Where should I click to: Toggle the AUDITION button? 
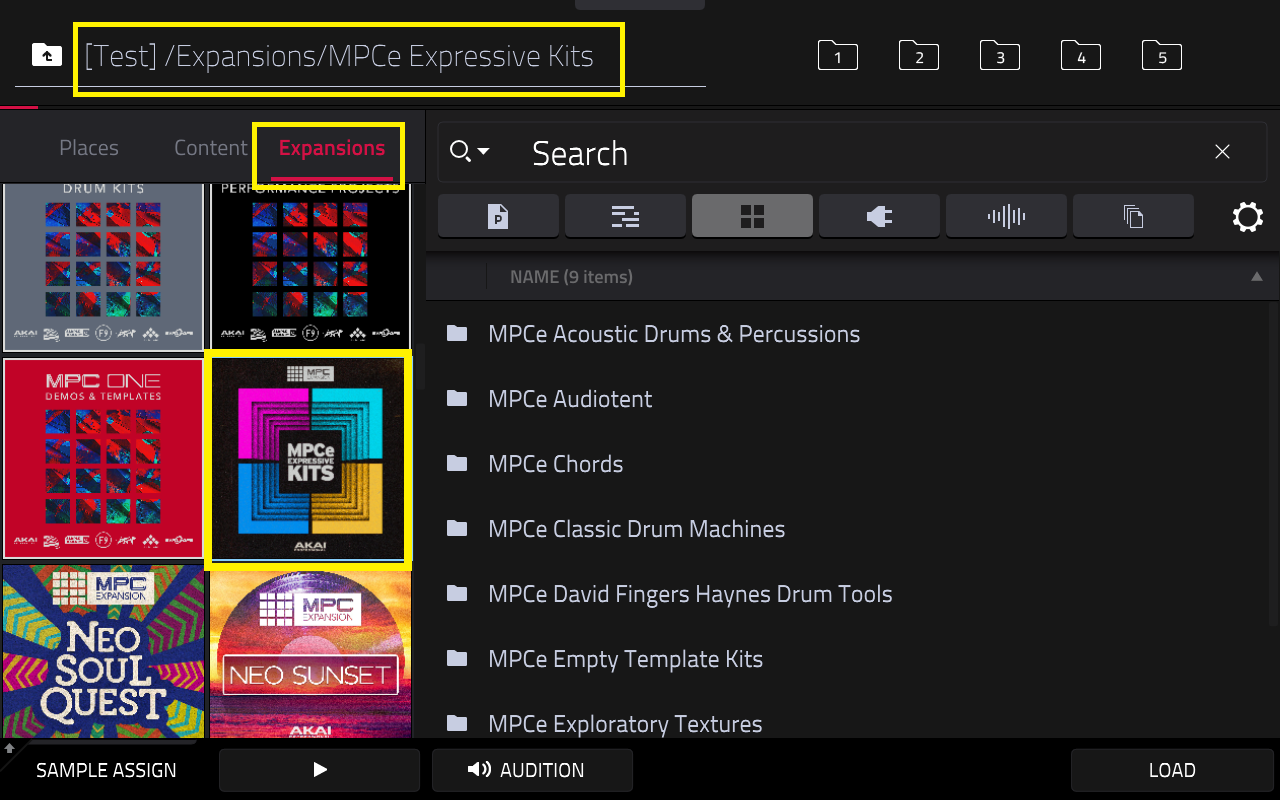[532, 770]
